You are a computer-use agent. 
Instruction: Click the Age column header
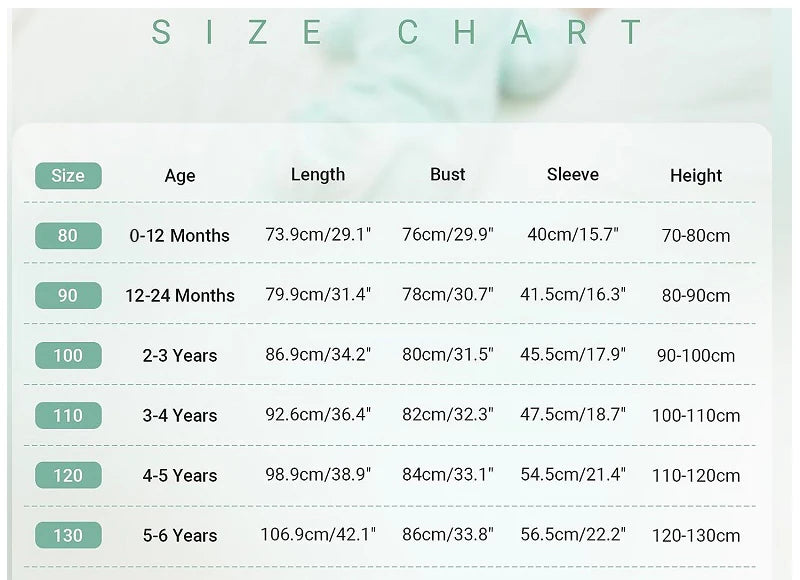tap(180, 176)
